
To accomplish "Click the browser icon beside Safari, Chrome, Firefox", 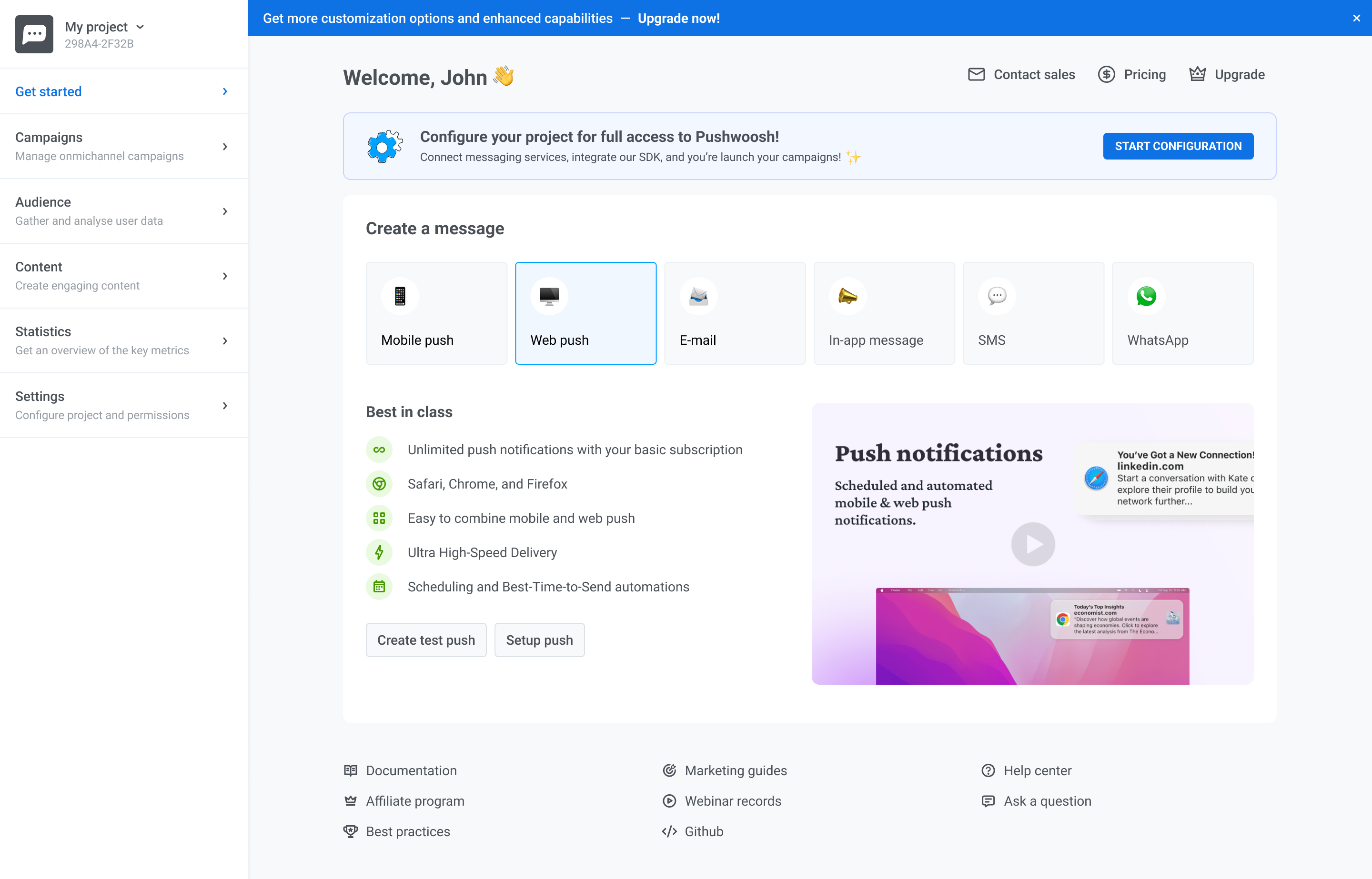I will click(x=379, y=484).
